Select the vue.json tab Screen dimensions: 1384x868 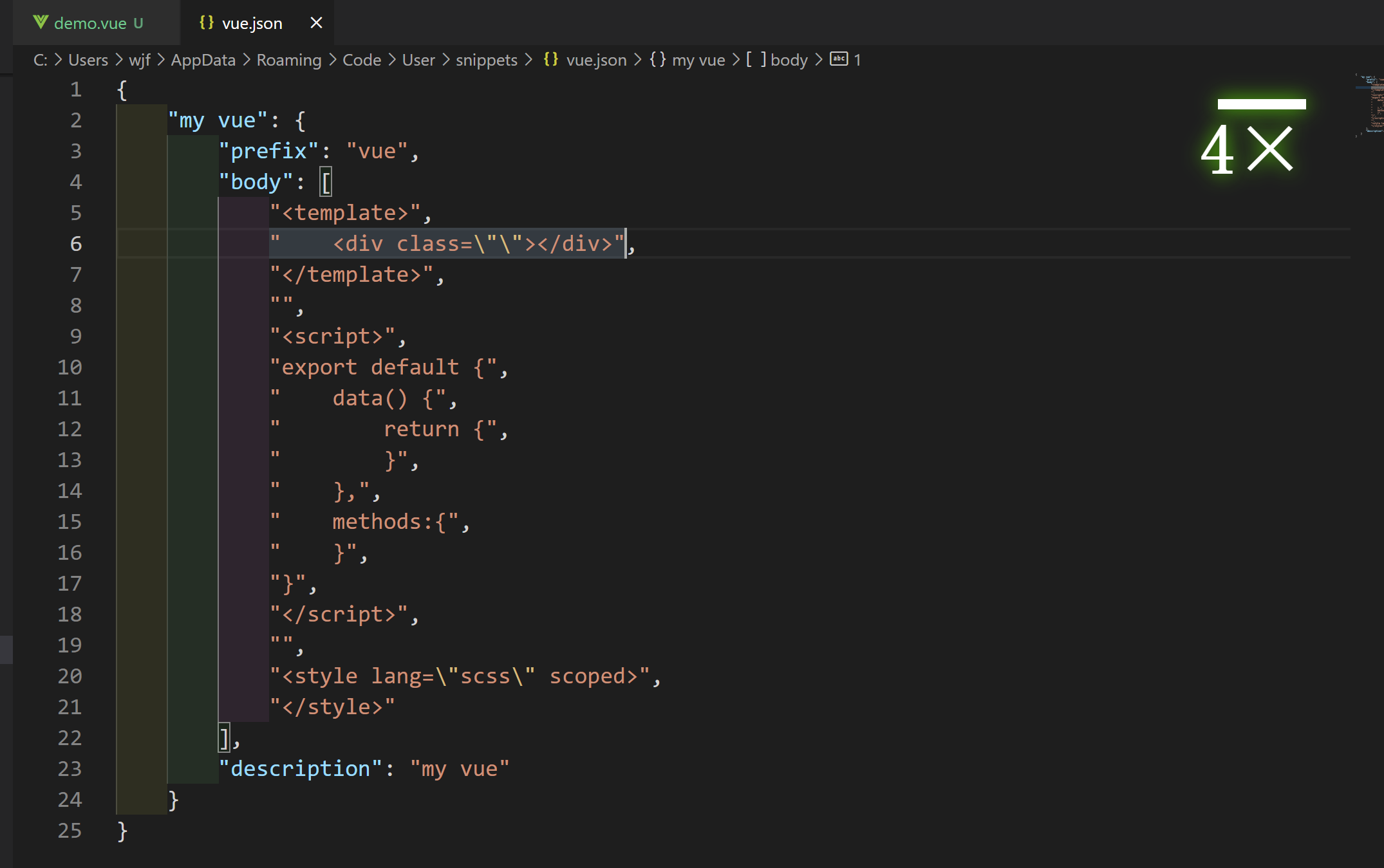252,23
